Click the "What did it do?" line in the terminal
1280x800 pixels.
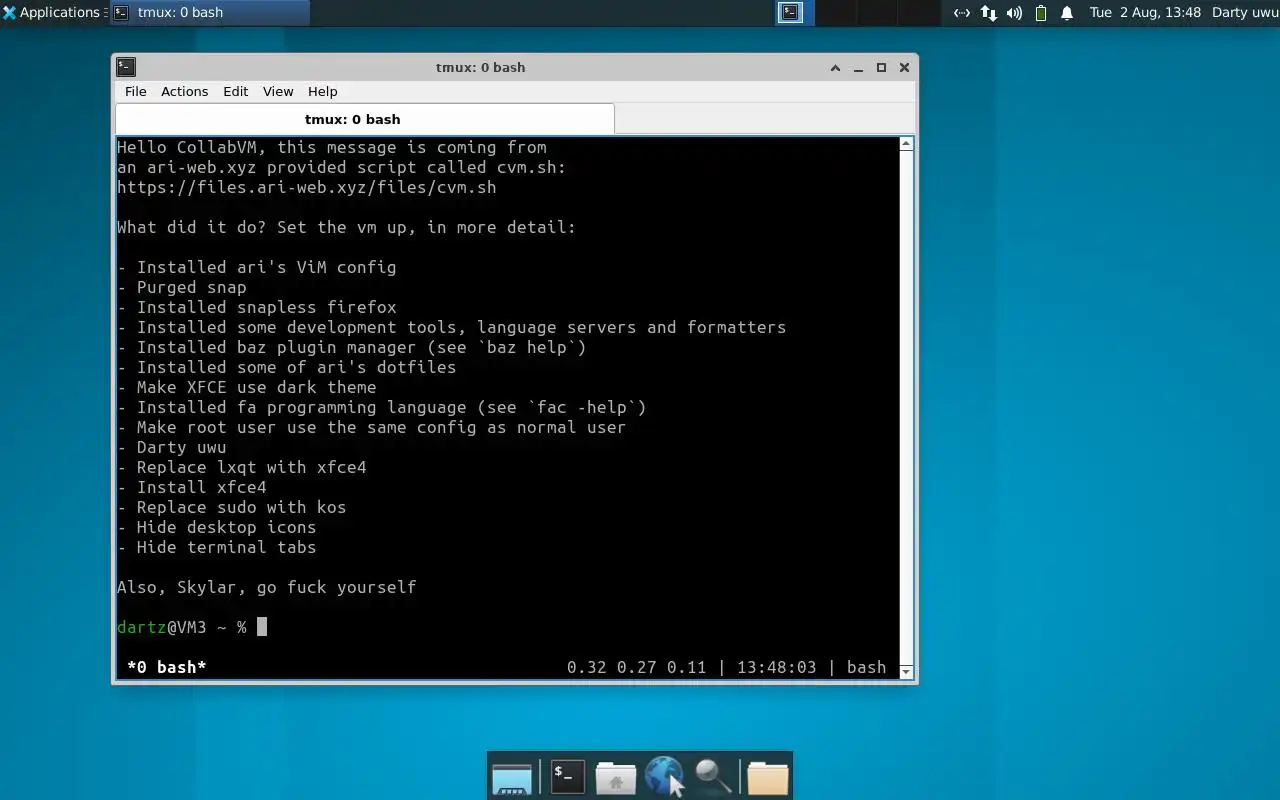pos(346,227)
